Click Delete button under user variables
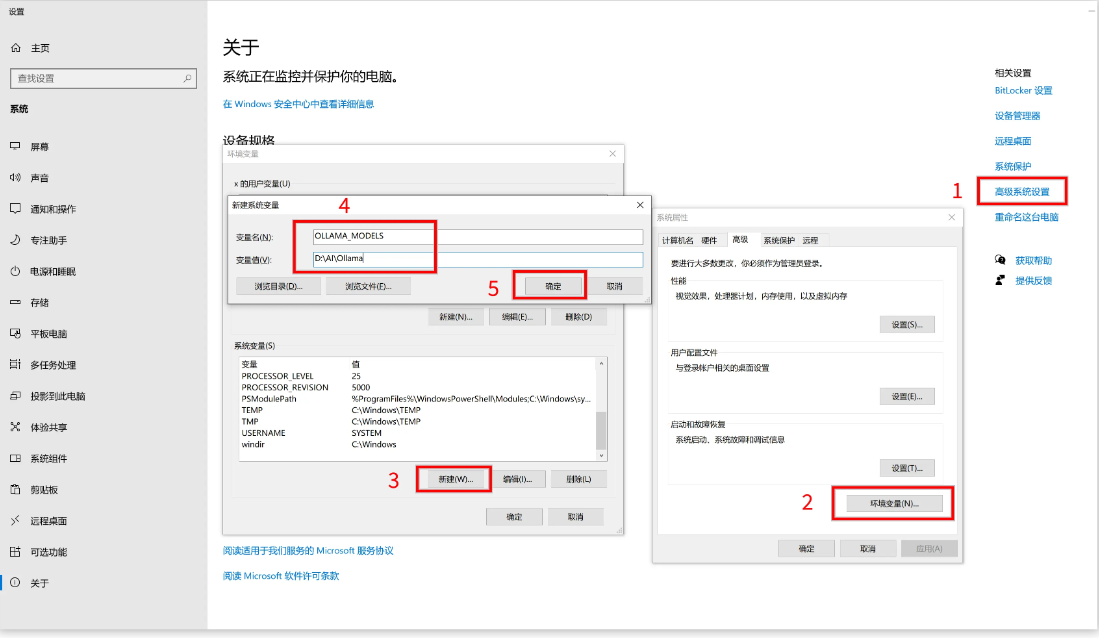 [x=578, y=317]
